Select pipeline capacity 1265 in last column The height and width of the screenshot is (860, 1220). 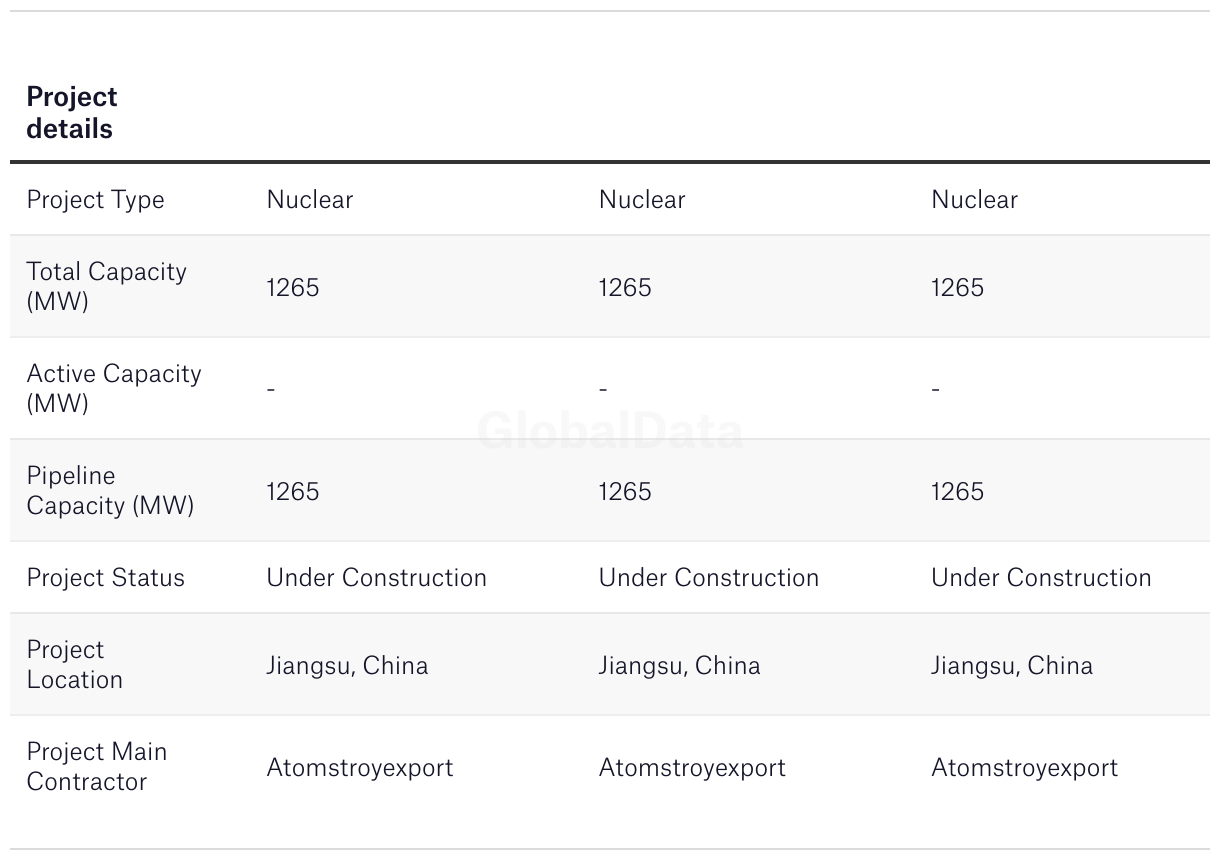click(x=958, y=491)
